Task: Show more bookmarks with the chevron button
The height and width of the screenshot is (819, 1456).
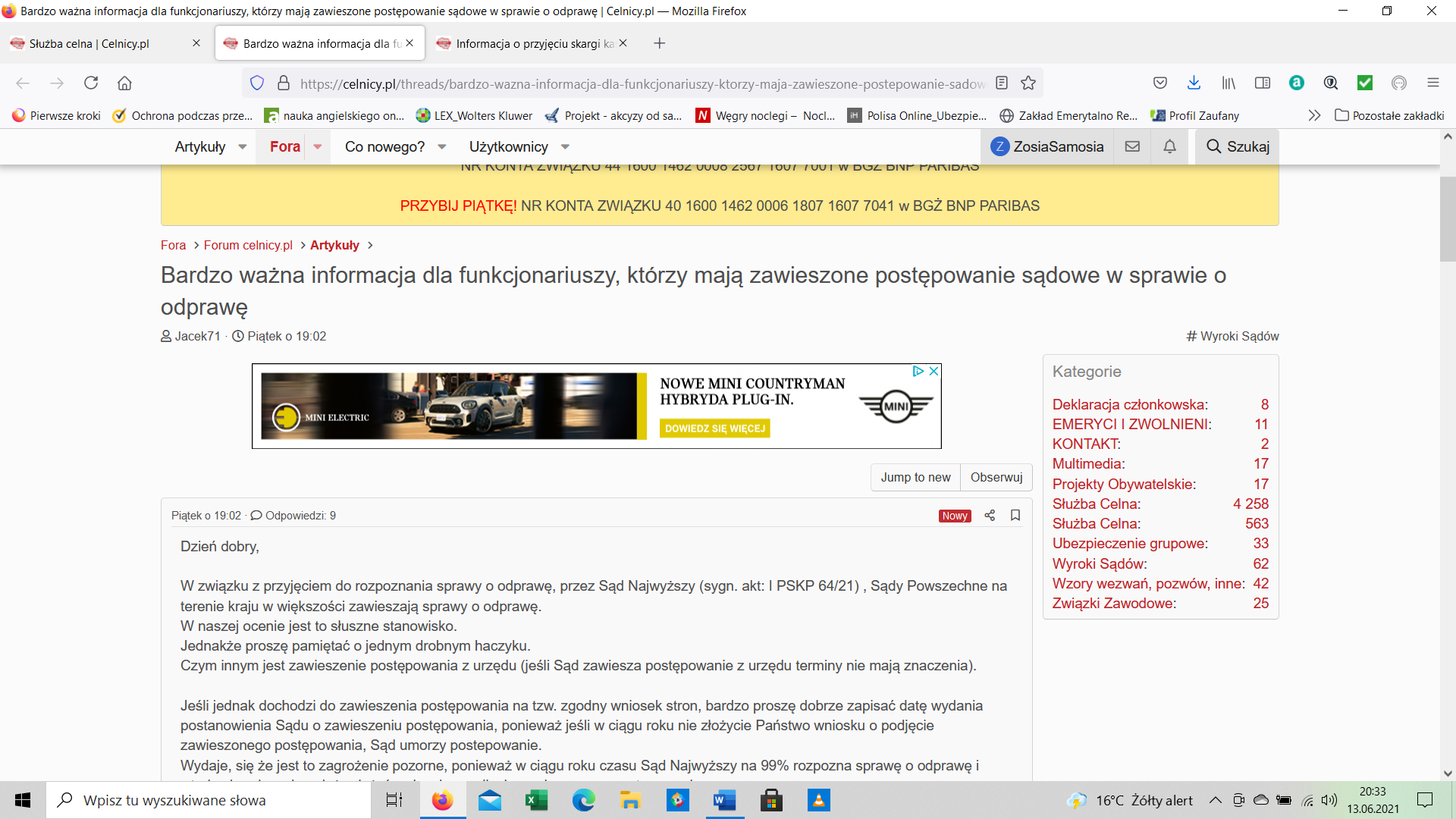Action: pos(1314,115)
